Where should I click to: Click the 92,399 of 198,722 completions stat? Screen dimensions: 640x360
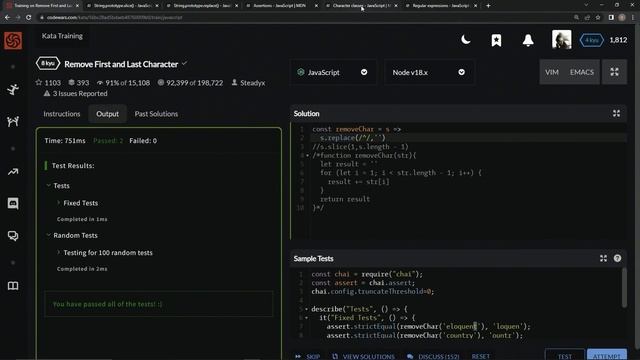pos(190,83)
